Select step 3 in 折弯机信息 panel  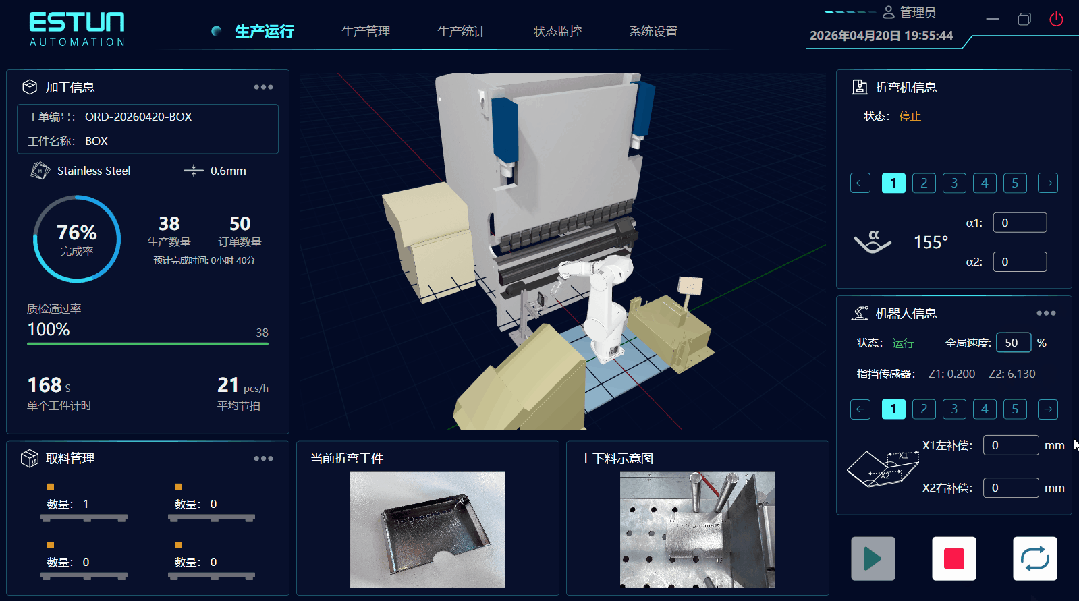point(954,183)
